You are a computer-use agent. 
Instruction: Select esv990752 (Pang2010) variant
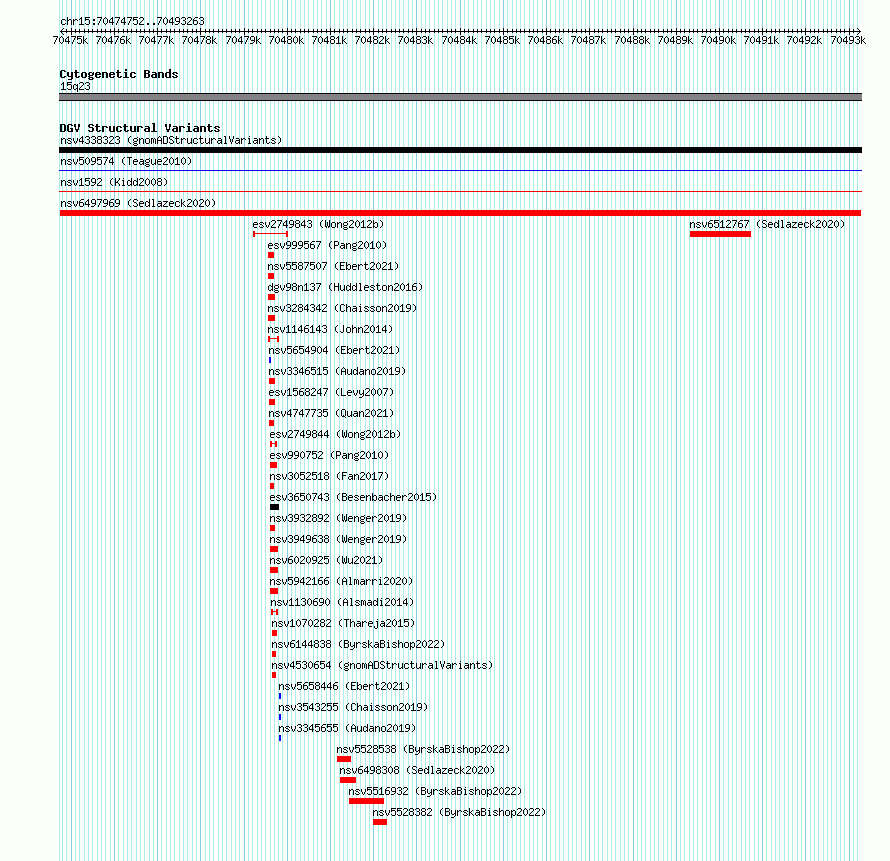click(329, 455)
